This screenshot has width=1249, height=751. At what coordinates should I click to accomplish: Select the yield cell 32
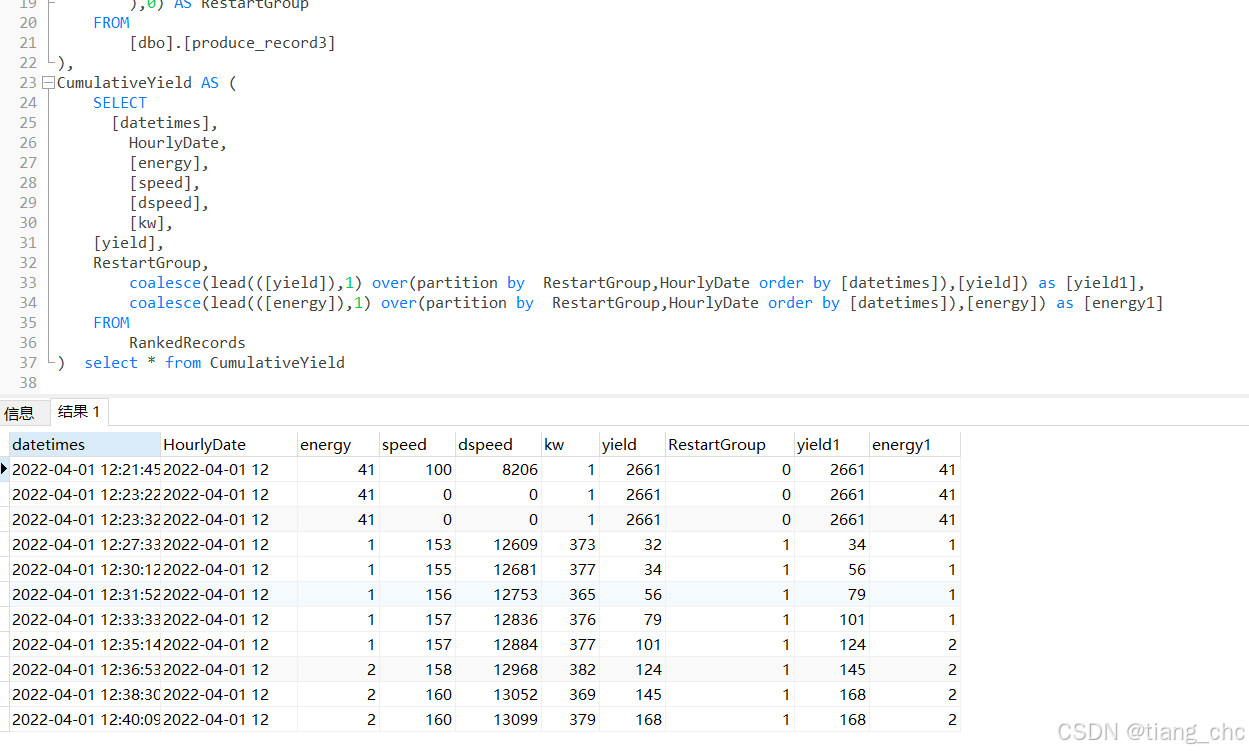point(632,544)
